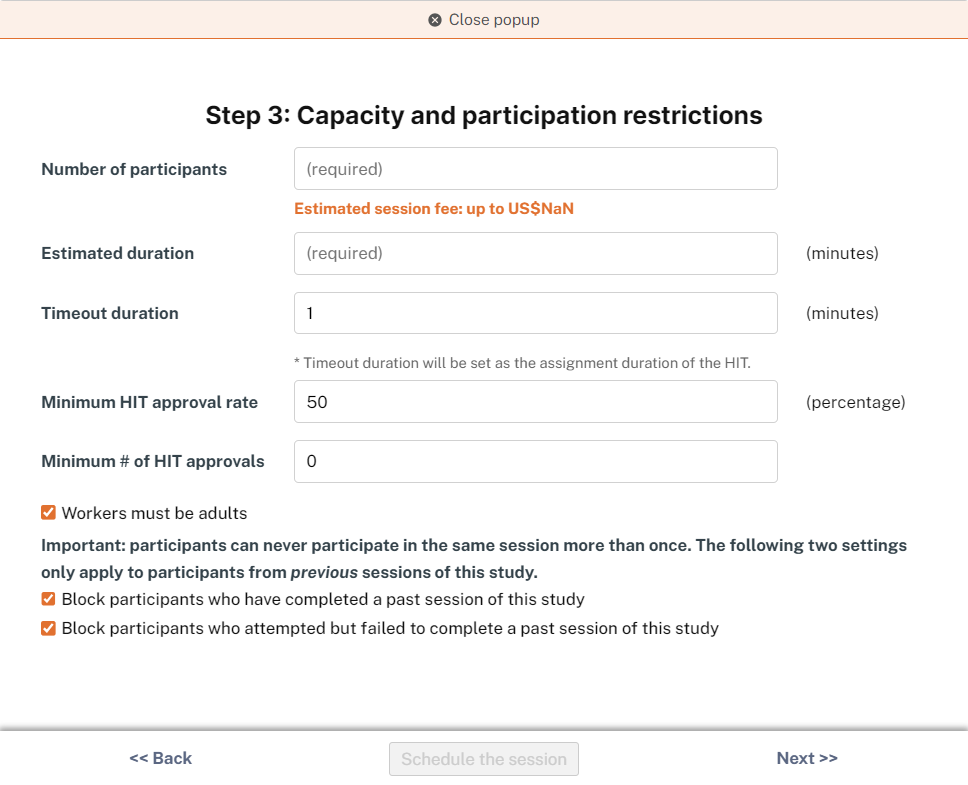Focus the Number of participants field
Viewport: 968px width, 785px height.
(535, 168)
